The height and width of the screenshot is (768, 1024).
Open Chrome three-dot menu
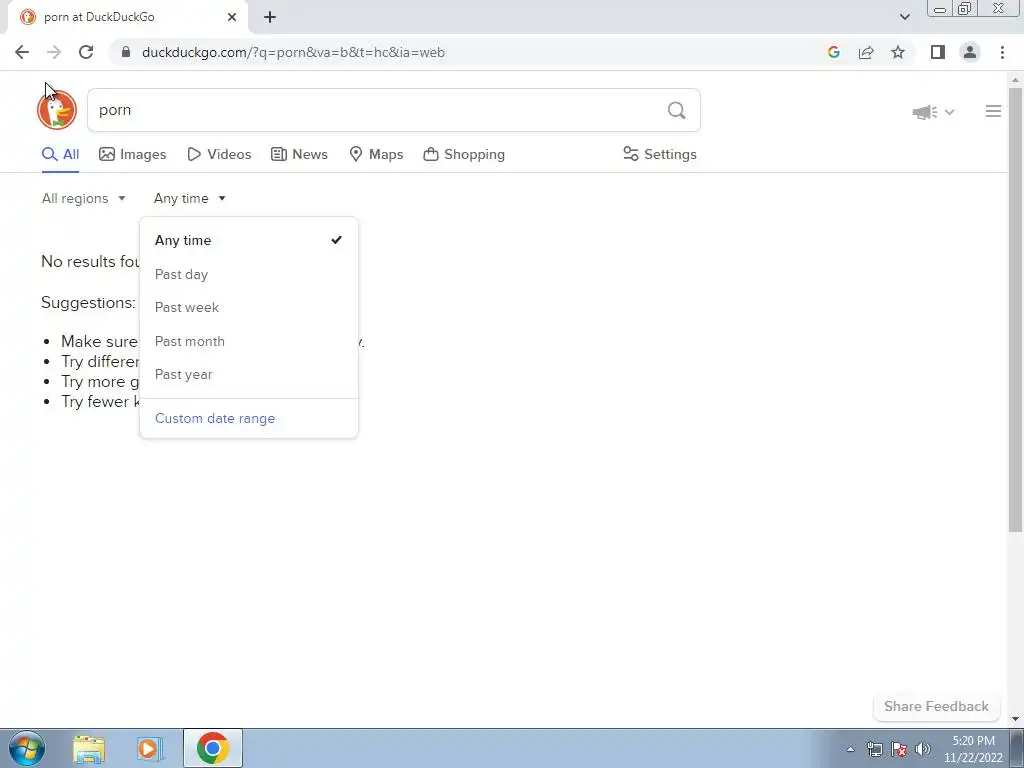click(x=1002, y=52)
